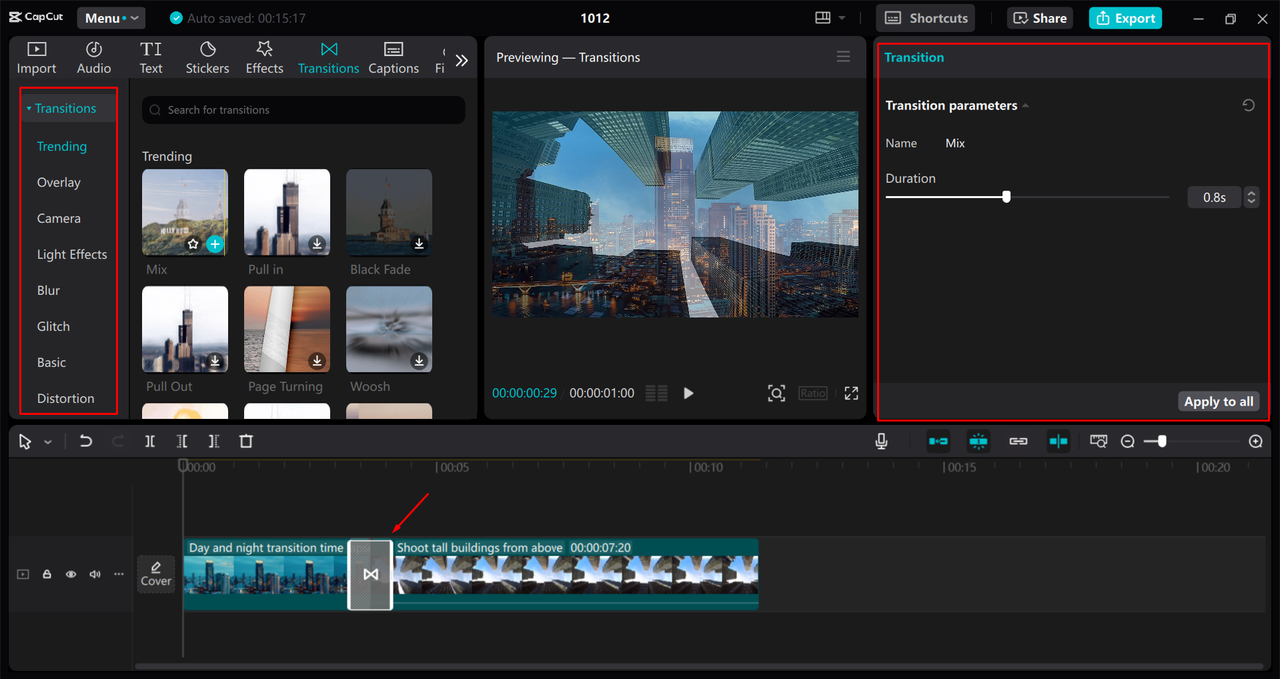Delete the selected timeline item

[x=246, y=441]
